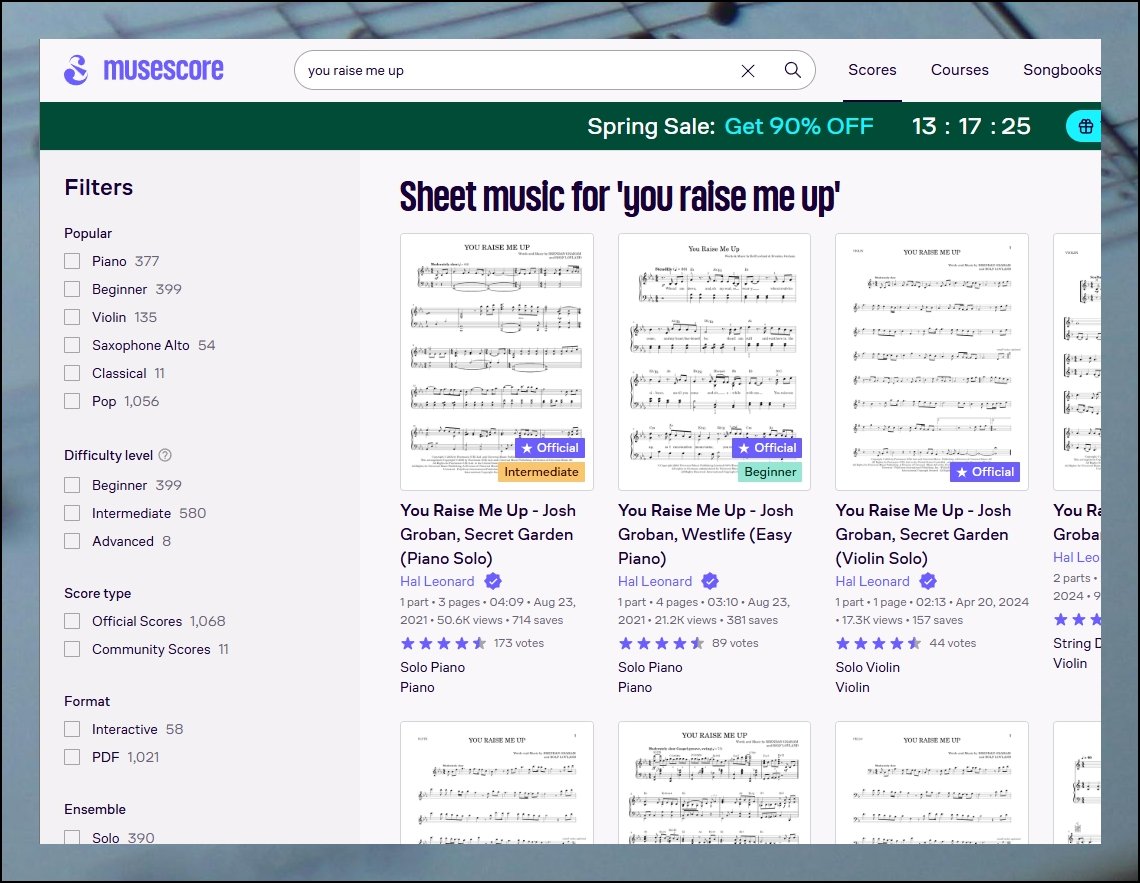The width and height of the screenshot is (1140, 883).
Task: Switch to the Courses tab
Action: pos(960,70)
